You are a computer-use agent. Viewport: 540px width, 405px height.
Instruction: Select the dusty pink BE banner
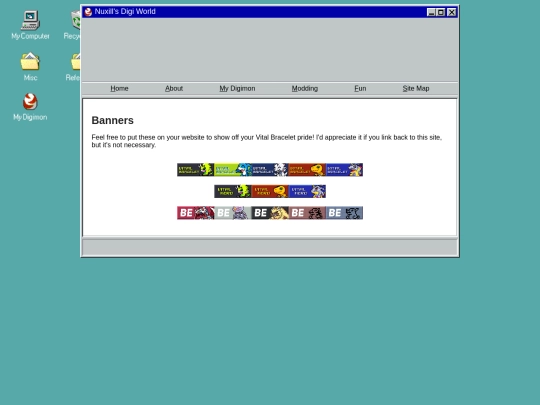tap(307, 213)
